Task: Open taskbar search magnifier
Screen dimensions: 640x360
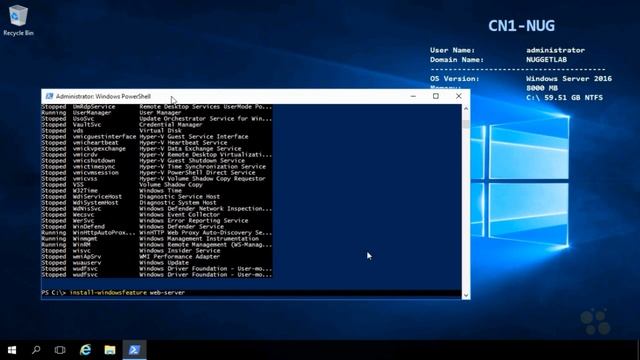Action: 36,350
